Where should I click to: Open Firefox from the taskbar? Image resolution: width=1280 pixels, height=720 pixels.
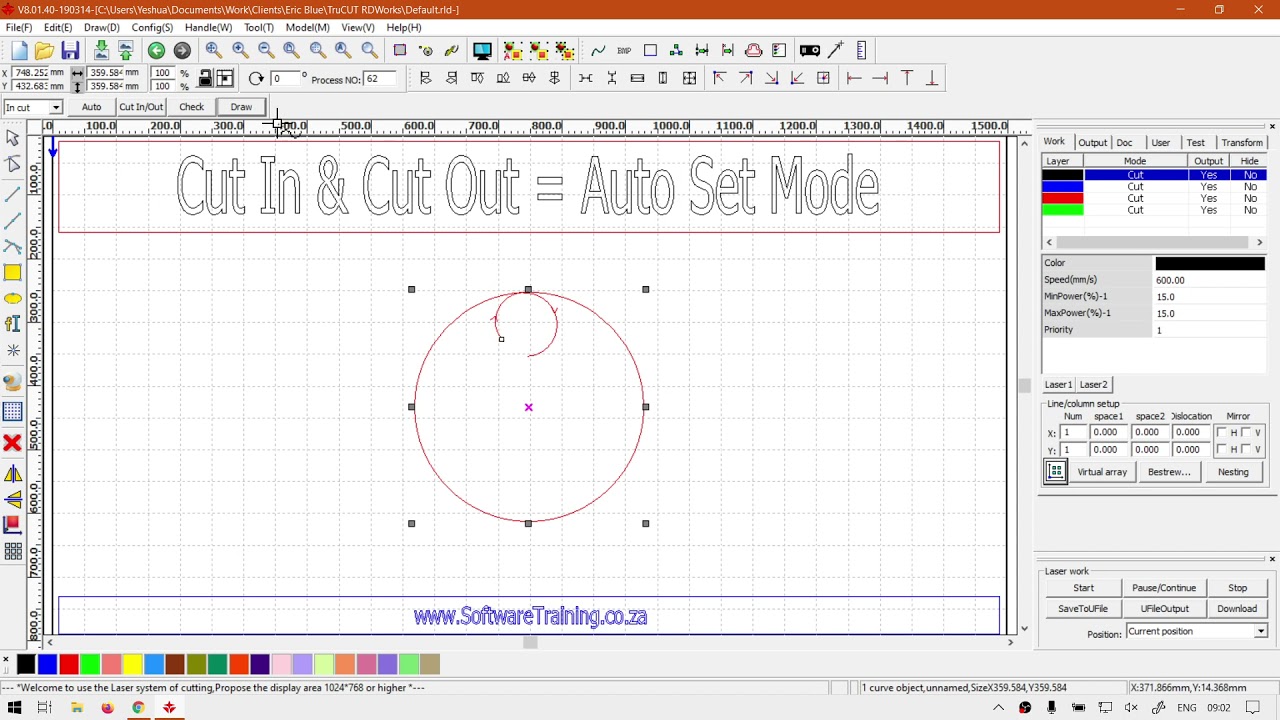click(x=107, y=708)
